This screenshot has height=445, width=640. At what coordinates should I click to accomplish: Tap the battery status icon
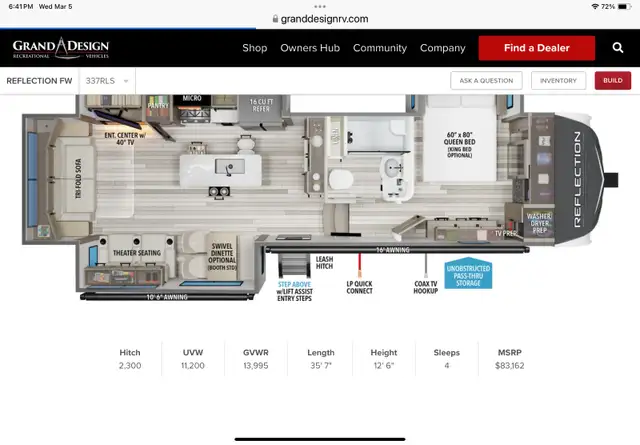pos(624,7)
